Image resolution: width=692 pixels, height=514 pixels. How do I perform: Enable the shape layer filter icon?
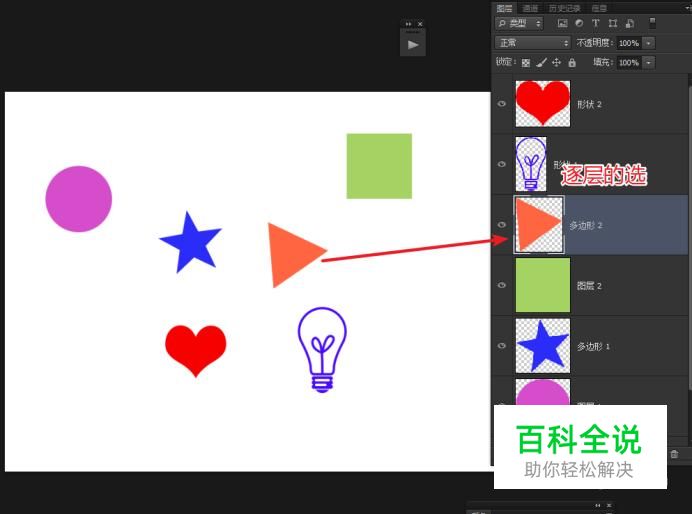click(613, 23)
